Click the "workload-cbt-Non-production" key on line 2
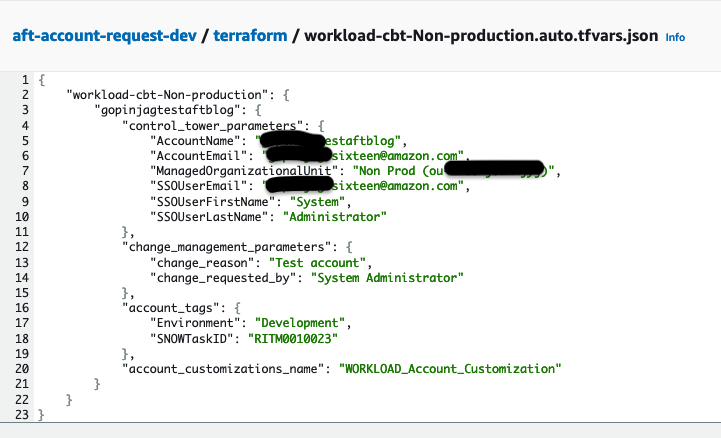721x438 pixels. point(167,95)
